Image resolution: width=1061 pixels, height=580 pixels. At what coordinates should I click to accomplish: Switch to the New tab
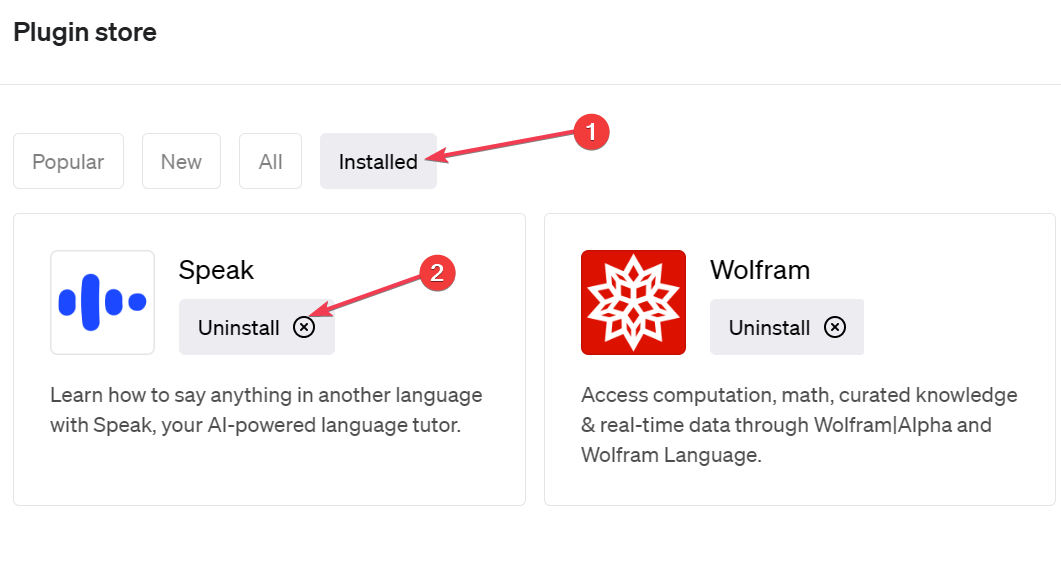pyautogui.click(x=181, y=161)
